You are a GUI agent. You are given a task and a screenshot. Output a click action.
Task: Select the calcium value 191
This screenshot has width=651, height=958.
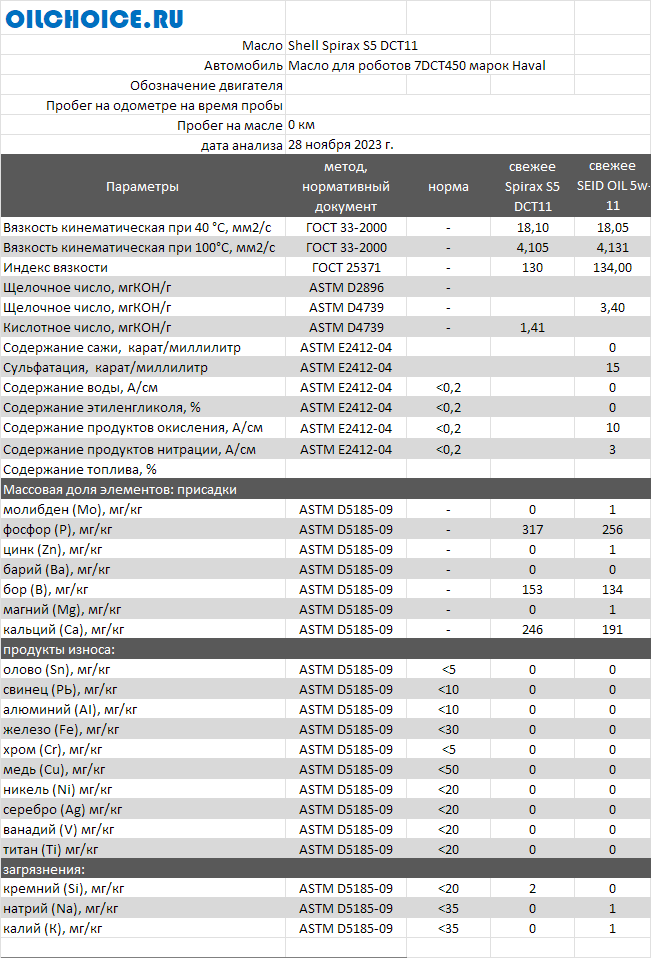pyautogui.click(x=613, y=629)
